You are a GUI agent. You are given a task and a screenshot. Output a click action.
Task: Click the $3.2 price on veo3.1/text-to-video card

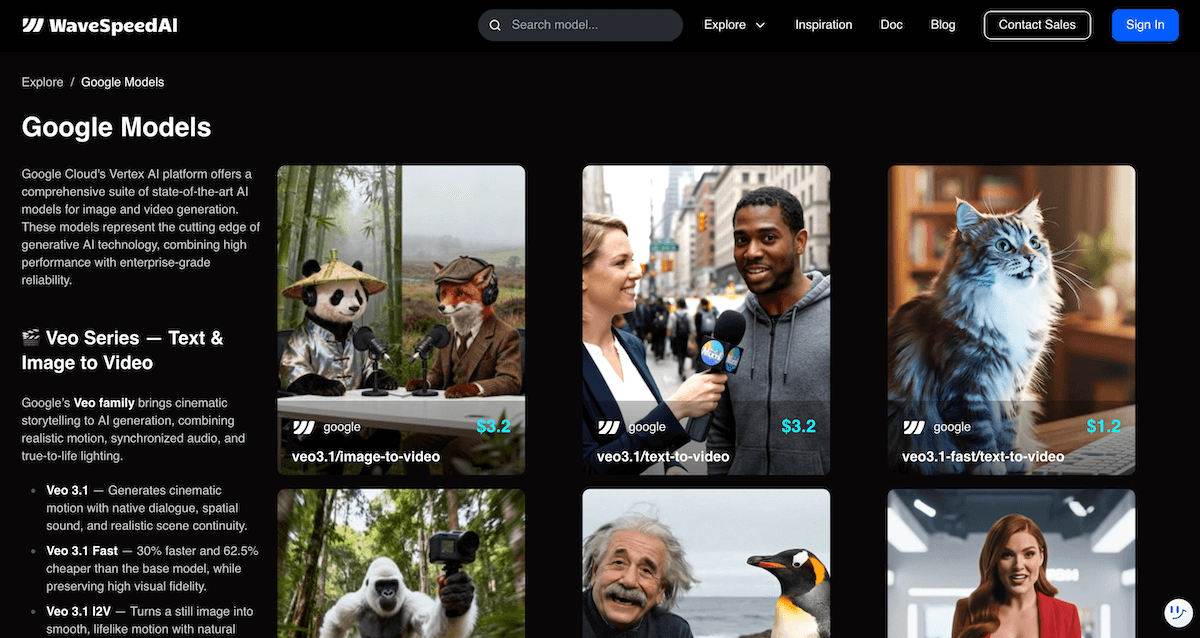[x=798, y=427]
